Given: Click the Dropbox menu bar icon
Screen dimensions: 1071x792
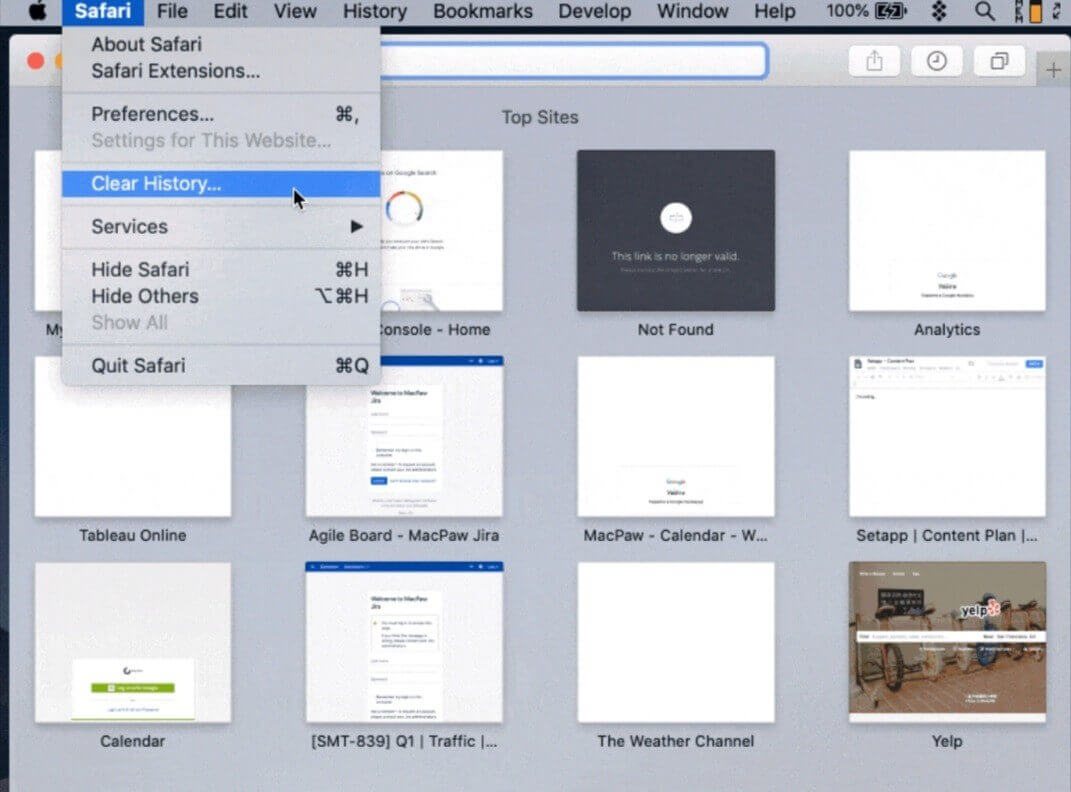Looking at the screenshot, I should pos(938,12).
